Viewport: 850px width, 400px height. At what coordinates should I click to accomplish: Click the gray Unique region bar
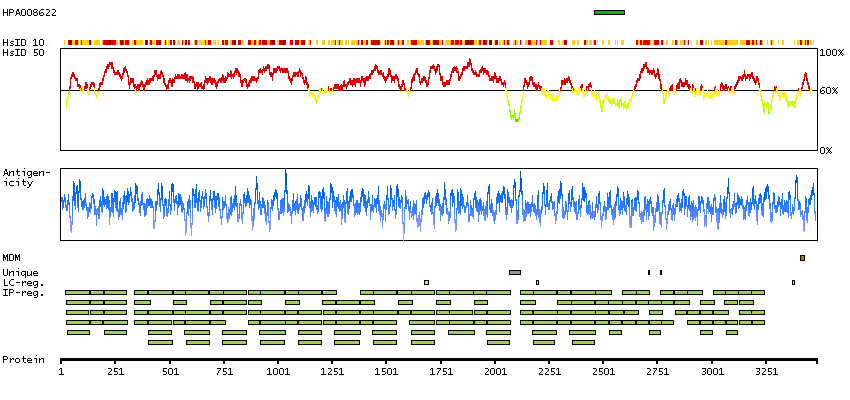point(515,272)
